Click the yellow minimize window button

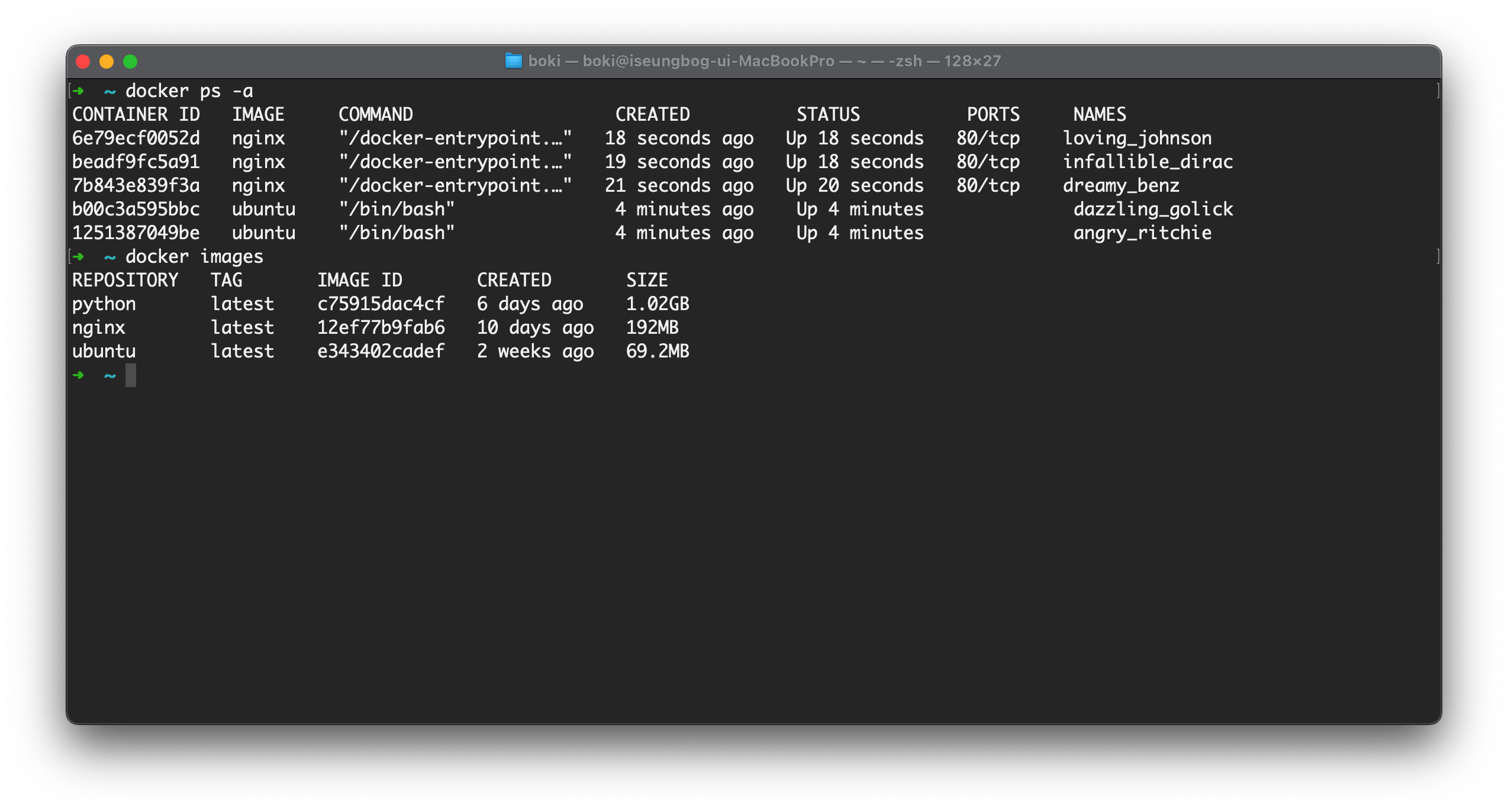click(107, 62)
